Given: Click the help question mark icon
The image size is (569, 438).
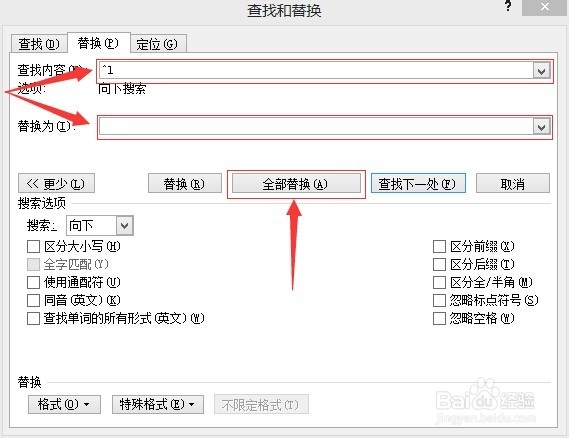Looking at the screenshot, I should point(508,5).
